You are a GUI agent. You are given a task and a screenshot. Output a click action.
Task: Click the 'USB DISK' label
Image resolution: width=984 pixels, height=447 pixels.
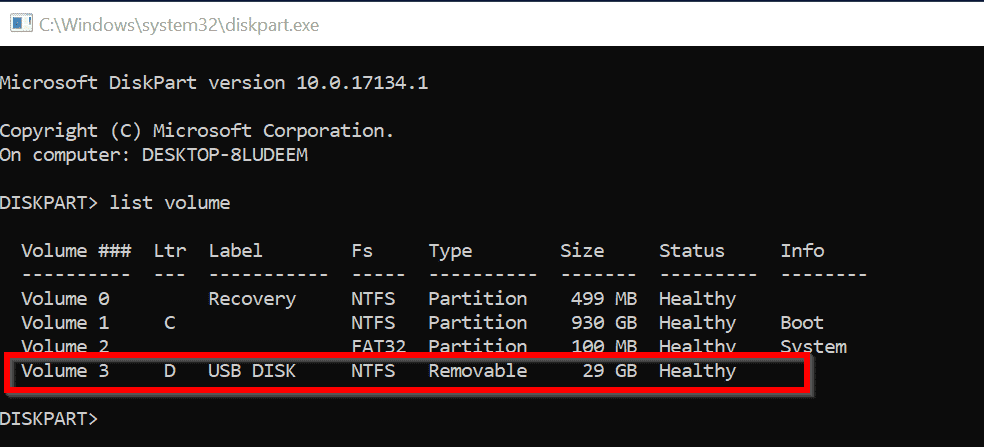coord(252,371)
